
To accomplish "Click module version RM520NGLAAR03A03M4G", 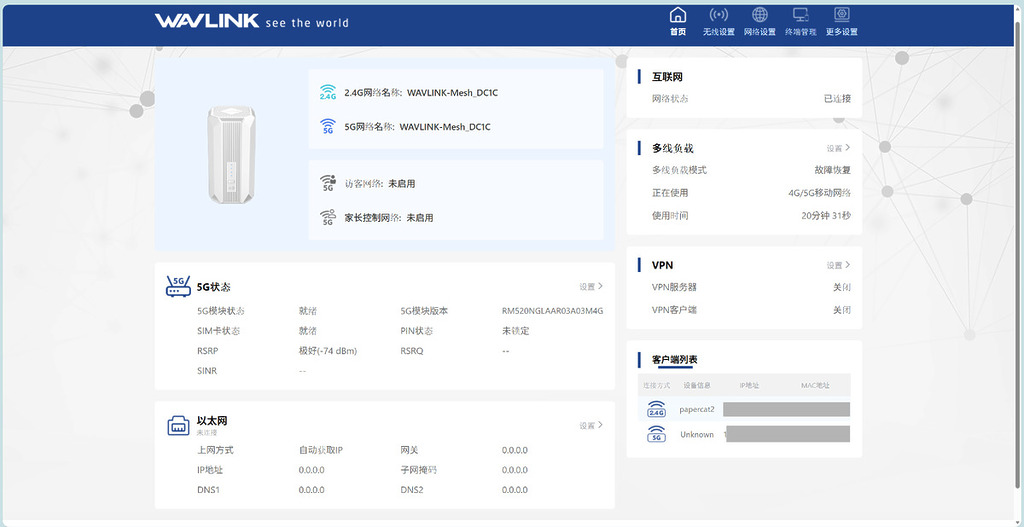I will coord(552,311).
